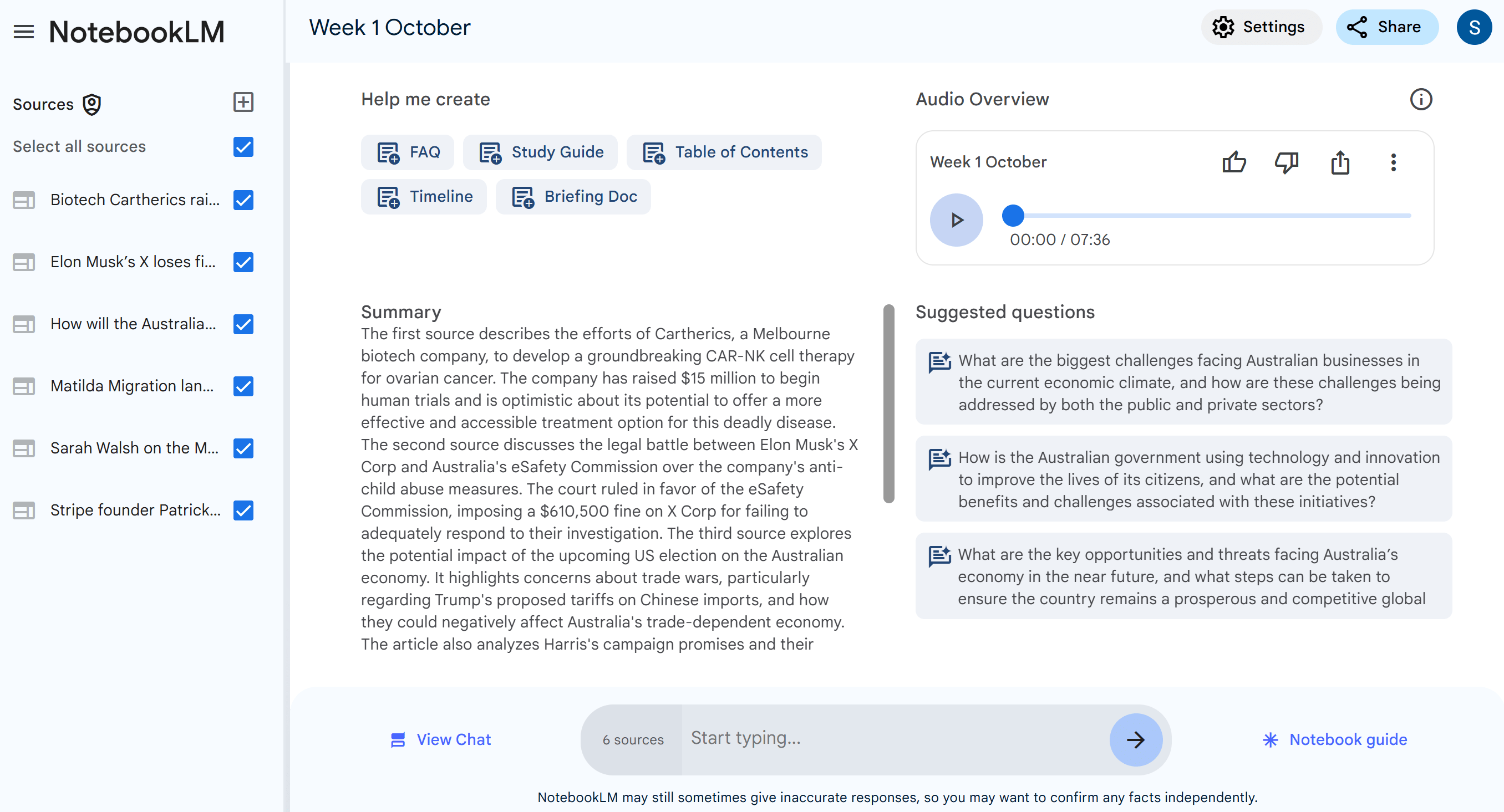Viewport: 1504px width, 812px height.
Task: Open your account profile avatar
Action: tap(1474, 27)
